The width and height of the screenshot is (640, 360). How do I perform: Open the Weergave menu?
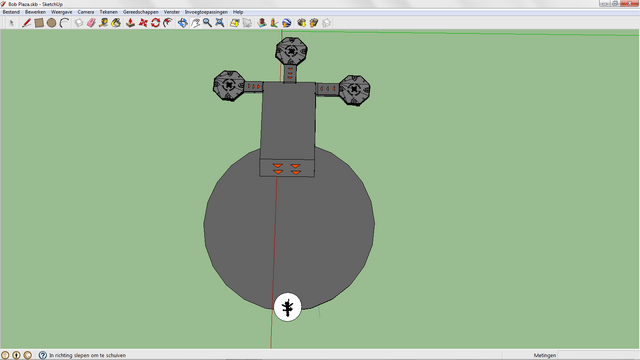[62, 12]
